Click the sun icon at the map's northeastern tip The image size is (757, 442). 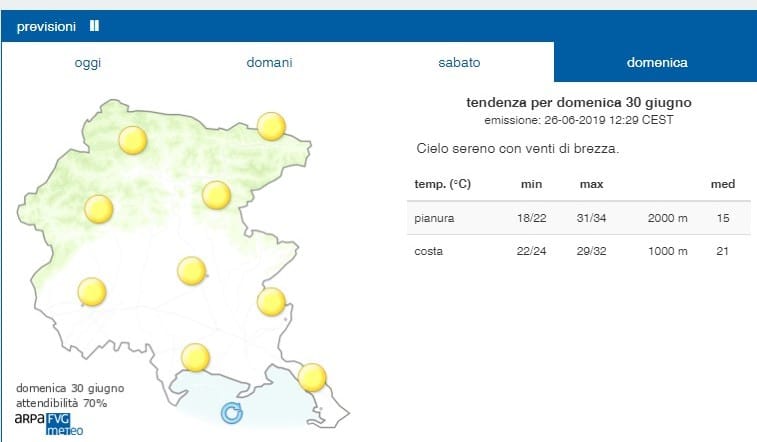pyautogui.click(x=272, y=126)
